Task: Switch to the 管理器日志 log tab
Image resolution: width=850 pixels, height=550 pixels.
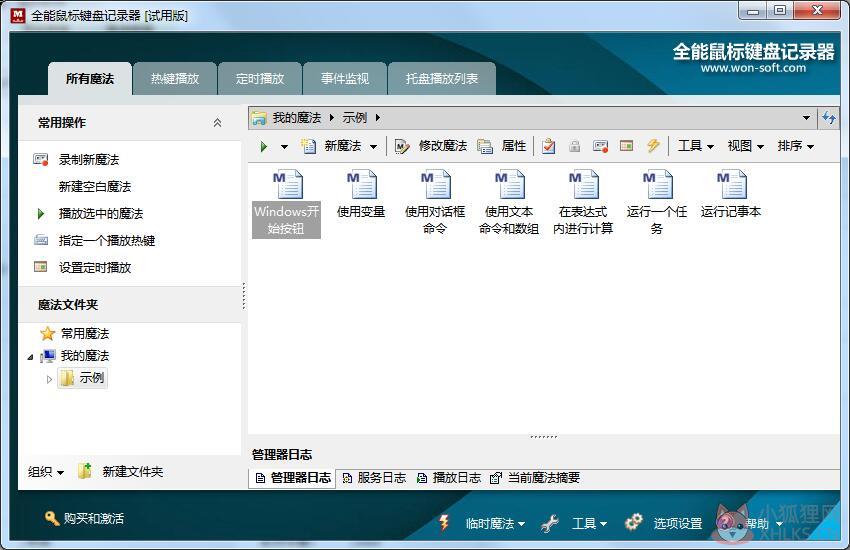Action: [293, 478]
